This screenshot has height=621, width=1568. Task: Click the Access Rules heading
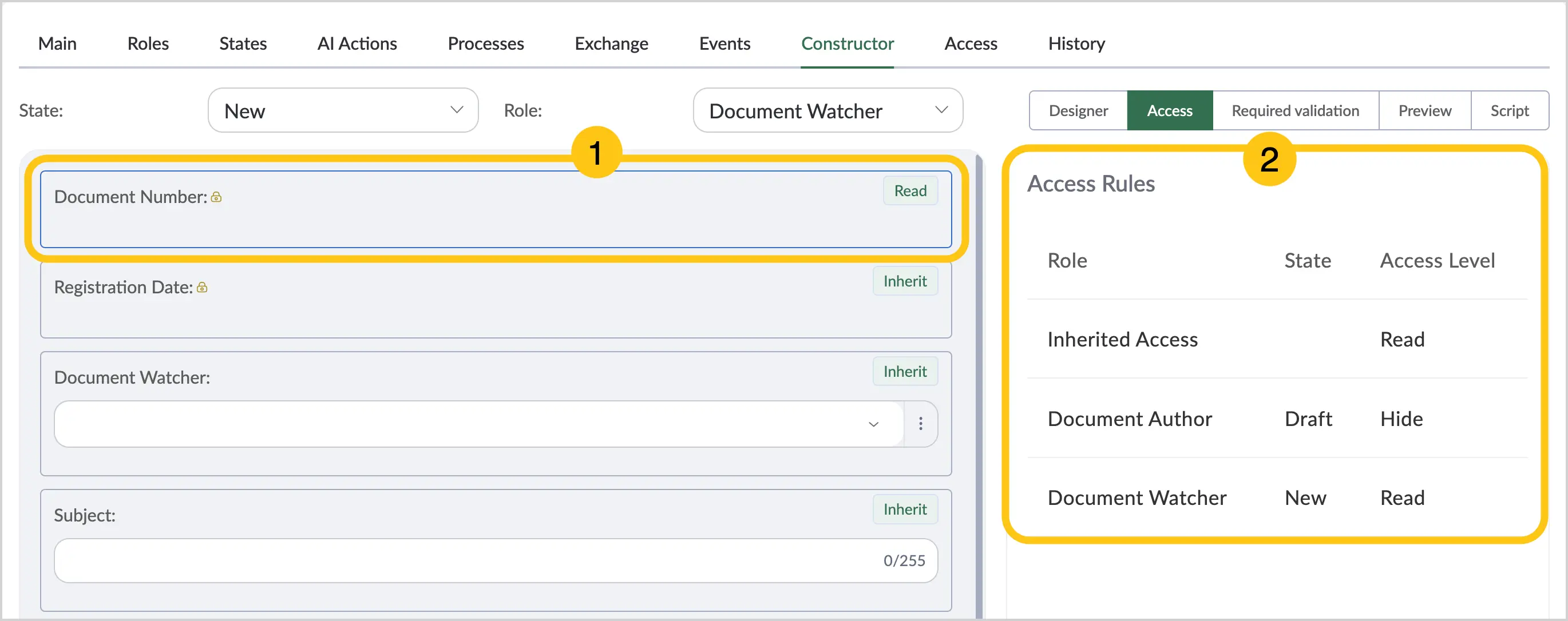click(1091, 184)
